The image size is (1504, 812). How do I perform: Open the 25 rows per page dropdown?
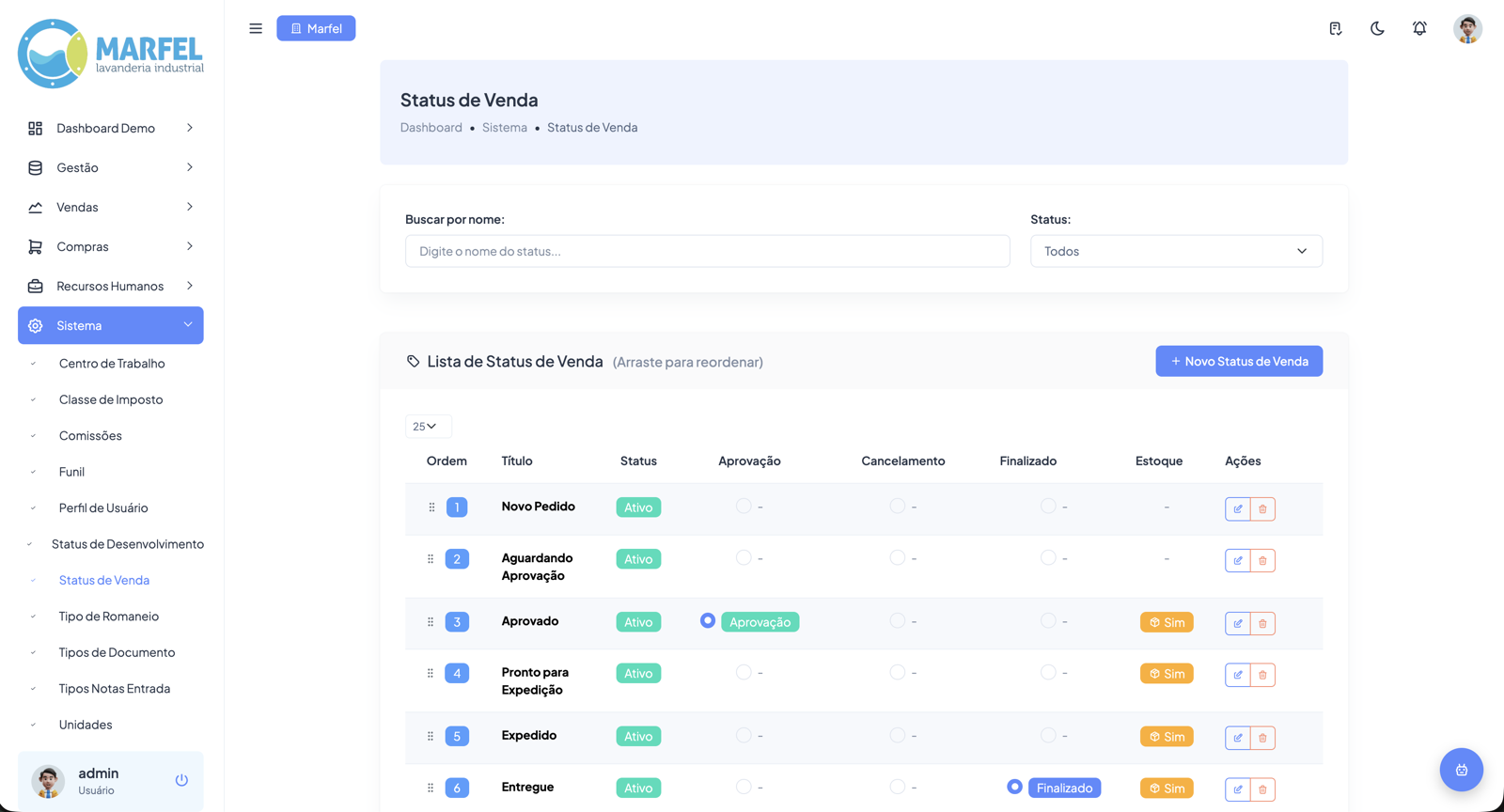point(428,426)
